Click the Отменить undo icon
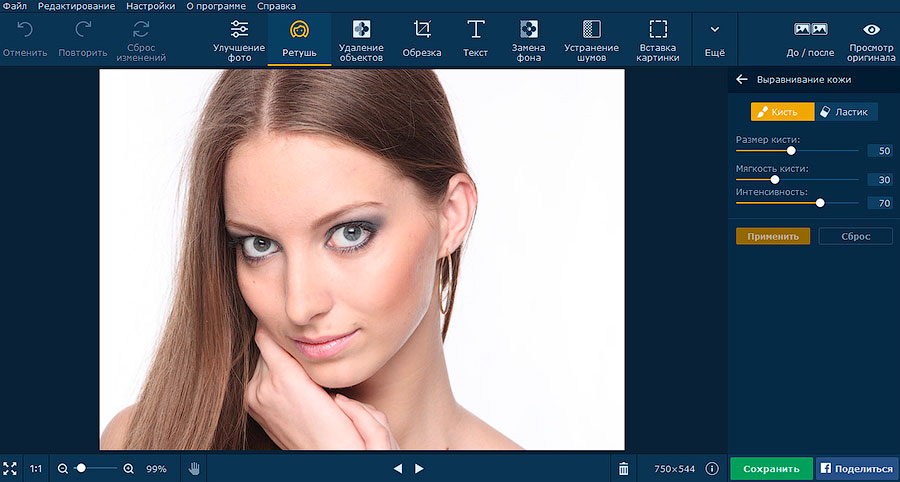 pyautogui.click(x=25, y=29)
